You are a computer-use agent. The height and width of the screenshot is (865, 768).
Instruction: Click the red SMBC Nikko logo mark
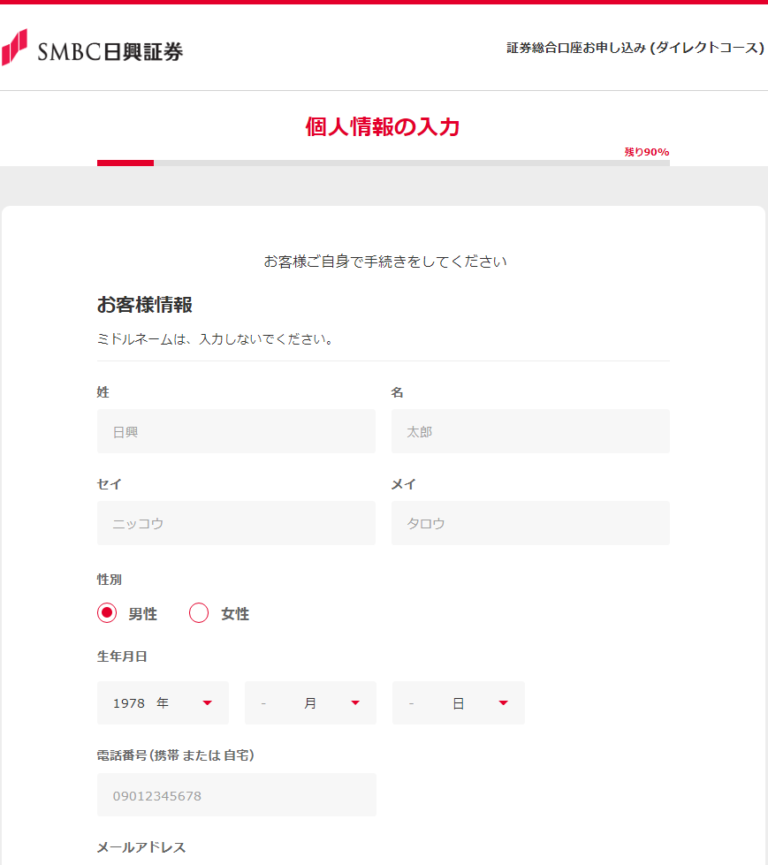[14, 47]
